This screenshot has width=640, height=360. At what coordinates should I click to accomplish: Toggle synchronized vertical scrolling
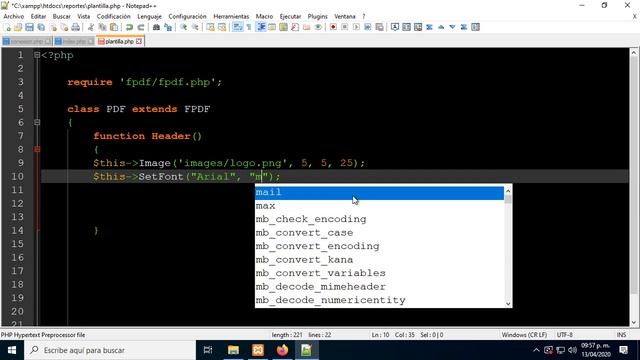(x=211, y=27)
